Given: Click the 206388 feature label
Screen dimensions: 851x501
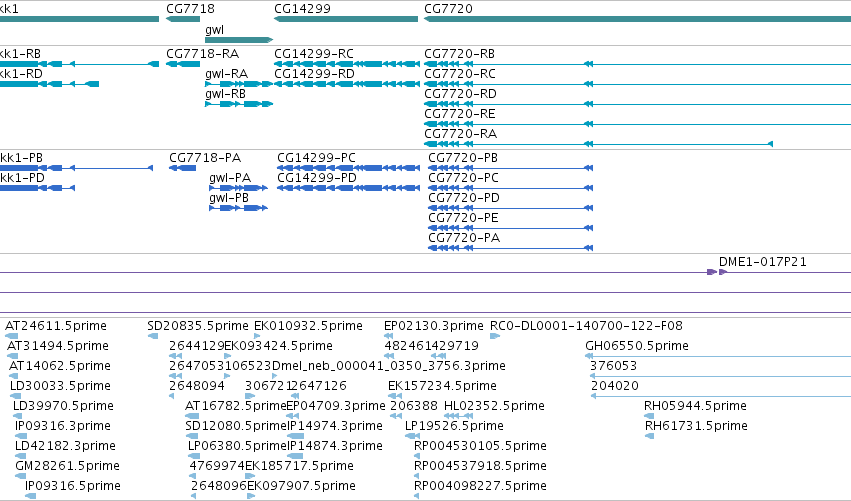Looking at the screenshot, I should tap(414, 407).
